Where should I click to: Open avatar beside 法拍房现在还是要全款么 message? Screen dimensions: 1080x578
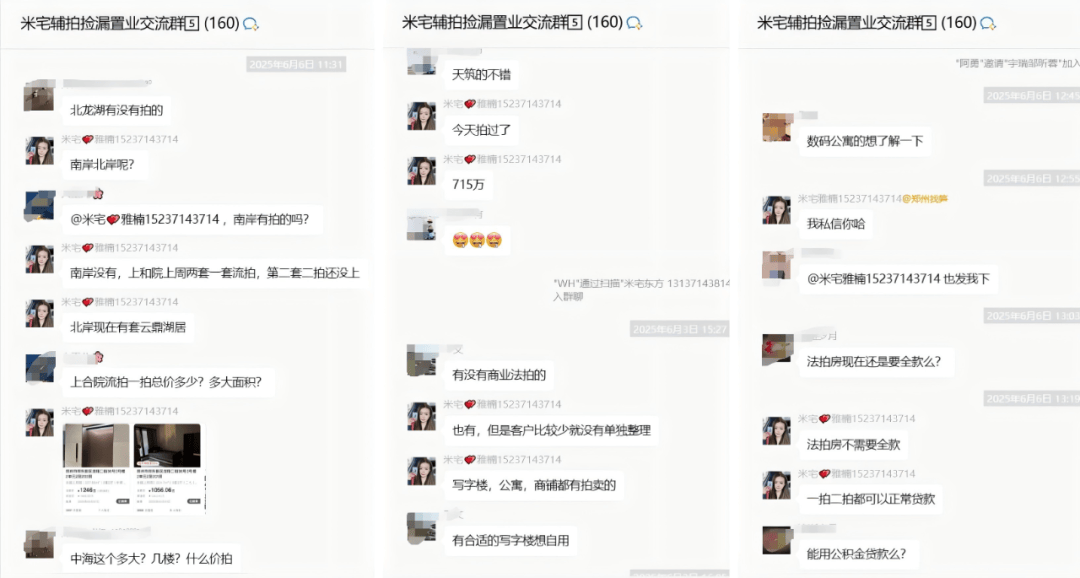777,349
